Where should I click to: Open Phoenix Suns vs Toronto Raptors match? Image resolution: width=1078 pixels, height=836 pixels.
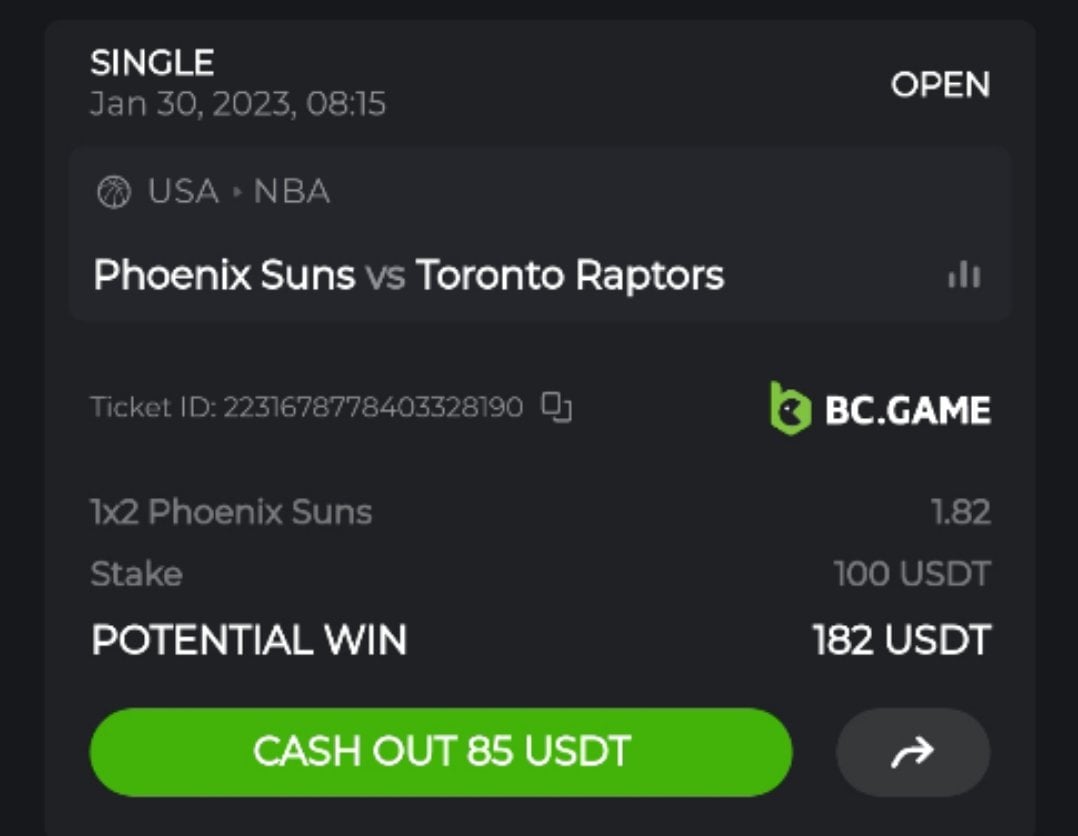(x=408, y=275)
